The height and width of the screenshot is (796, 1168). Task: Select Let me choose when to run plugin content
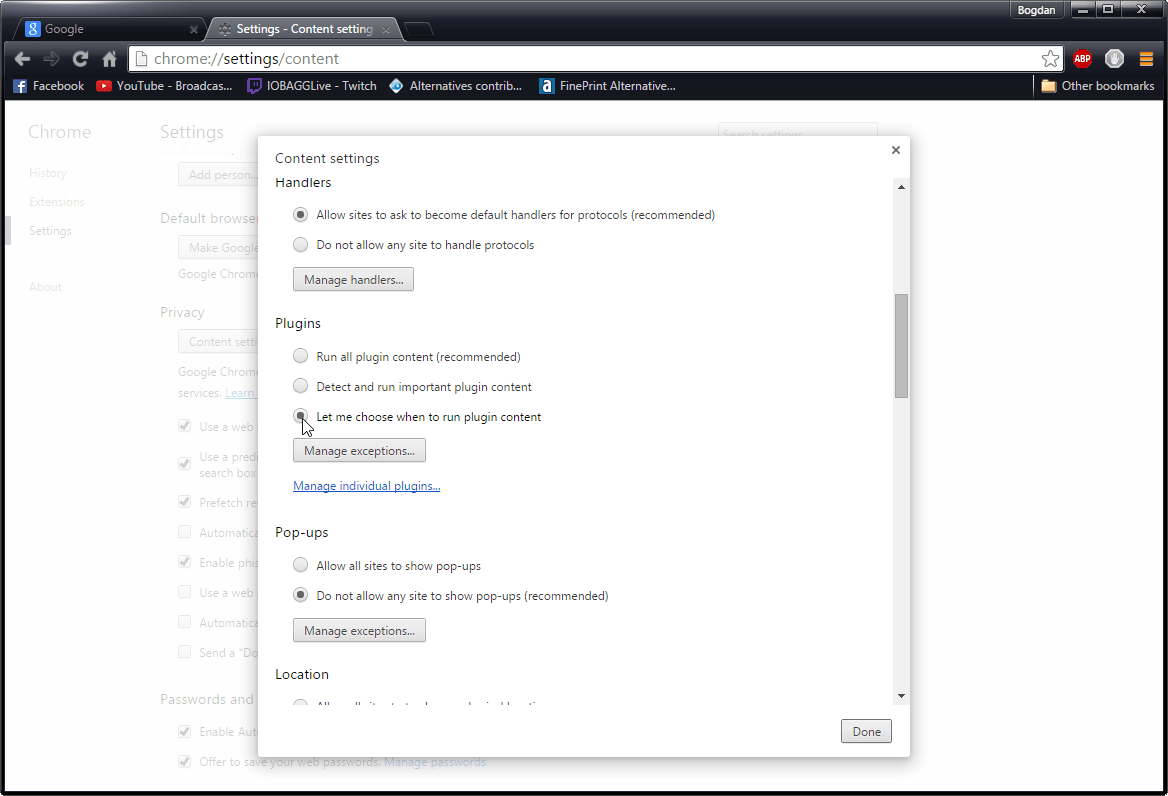click(x=300, y=415)
